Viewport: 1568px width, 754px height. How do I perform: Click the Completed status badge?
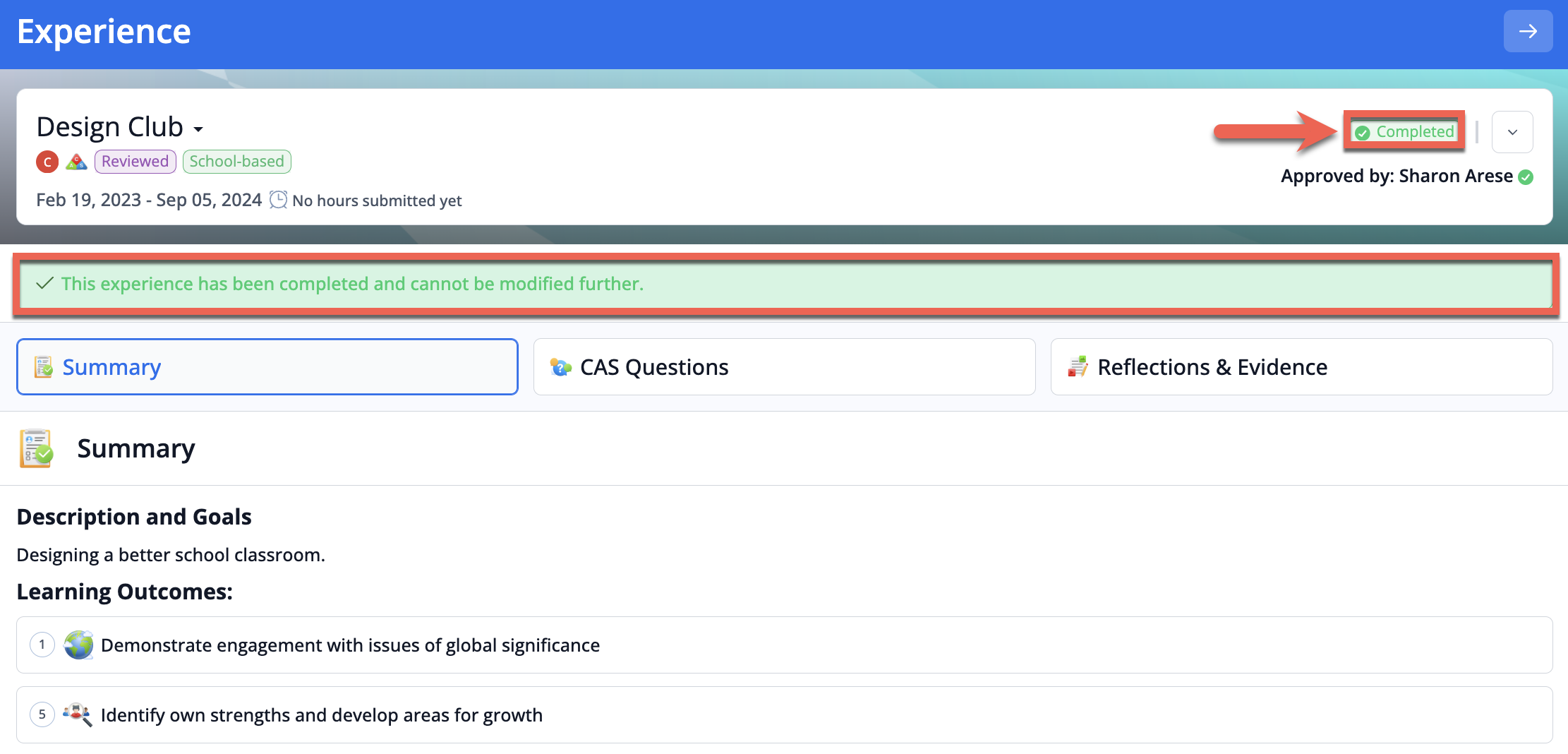[1405, 131]
